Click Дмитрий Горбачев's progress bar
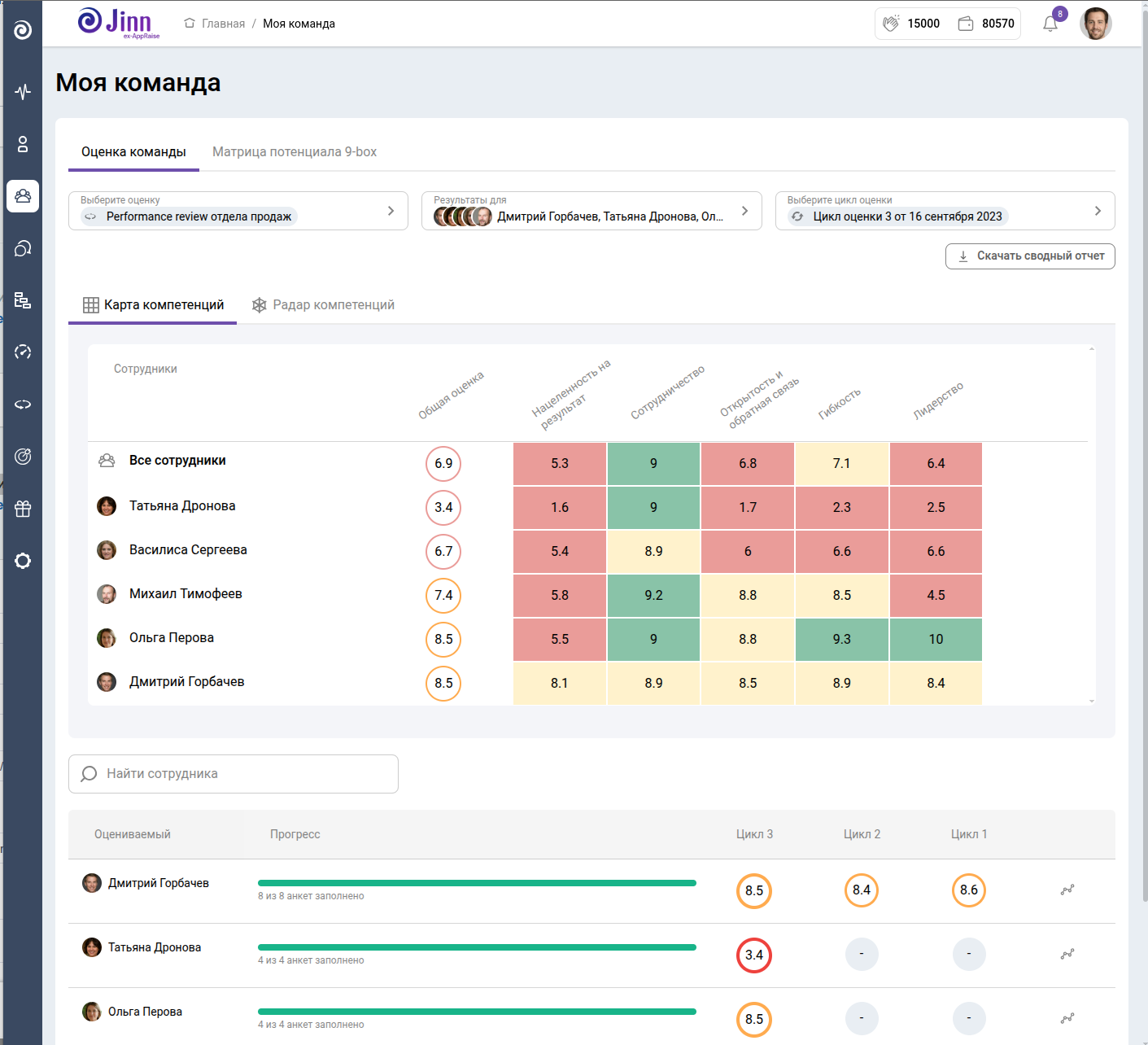The height and width of the screenshot is (1045, 1148). 477,883
